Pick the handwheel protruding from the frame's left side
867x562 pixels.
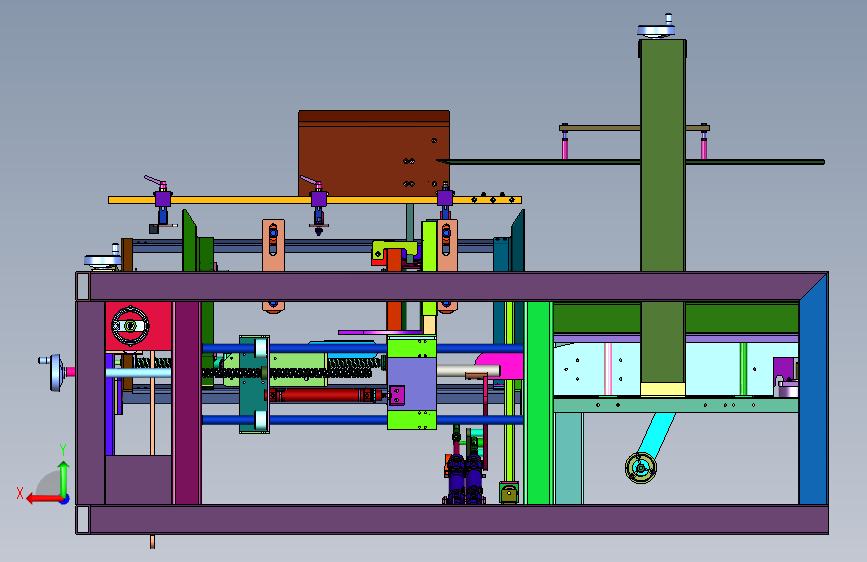click(56, 372)
